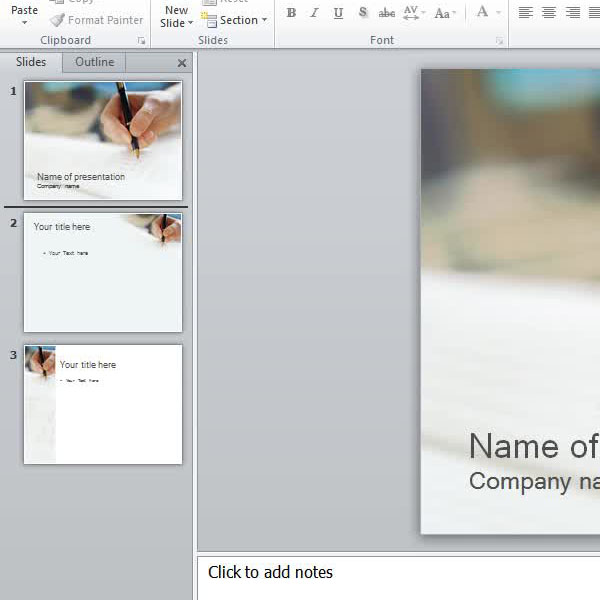
Task: Click to add notes field
Action: (x=399, y=578)
